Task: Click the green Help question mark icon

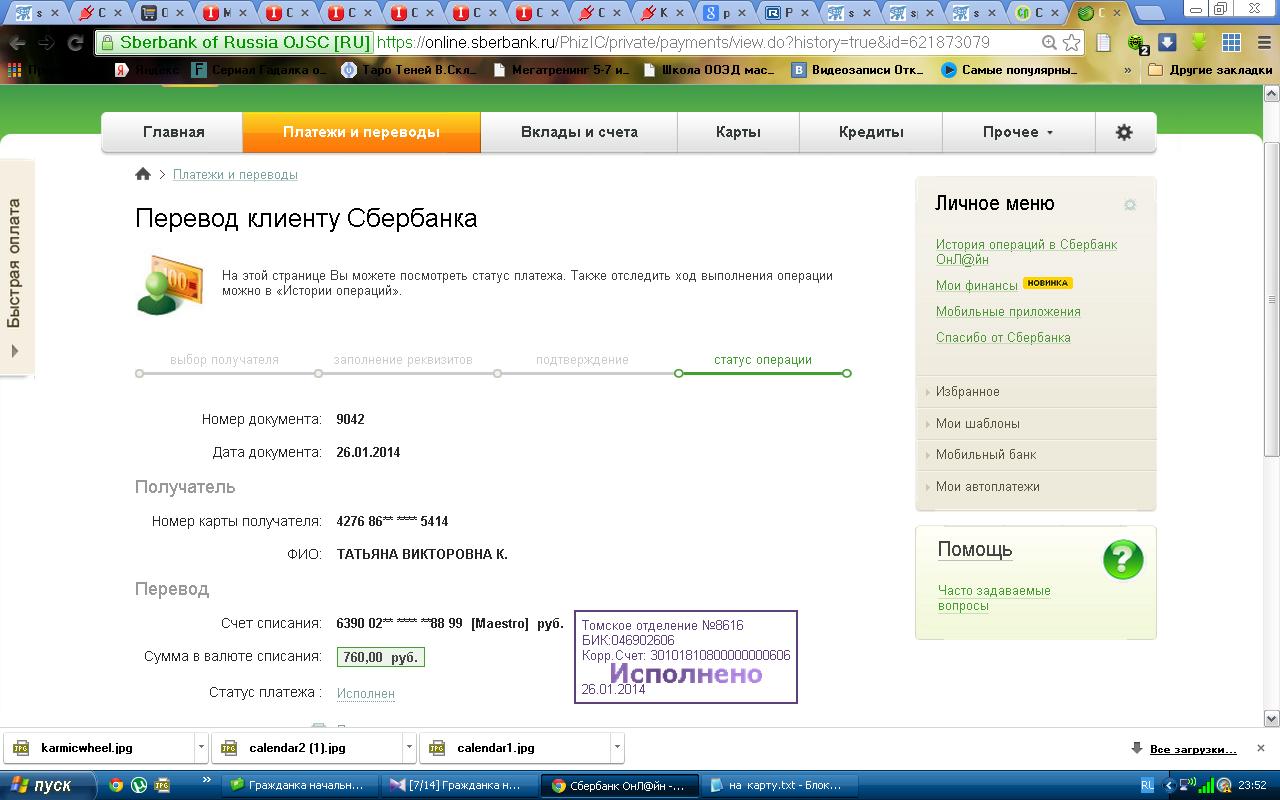Action: 1123,560
